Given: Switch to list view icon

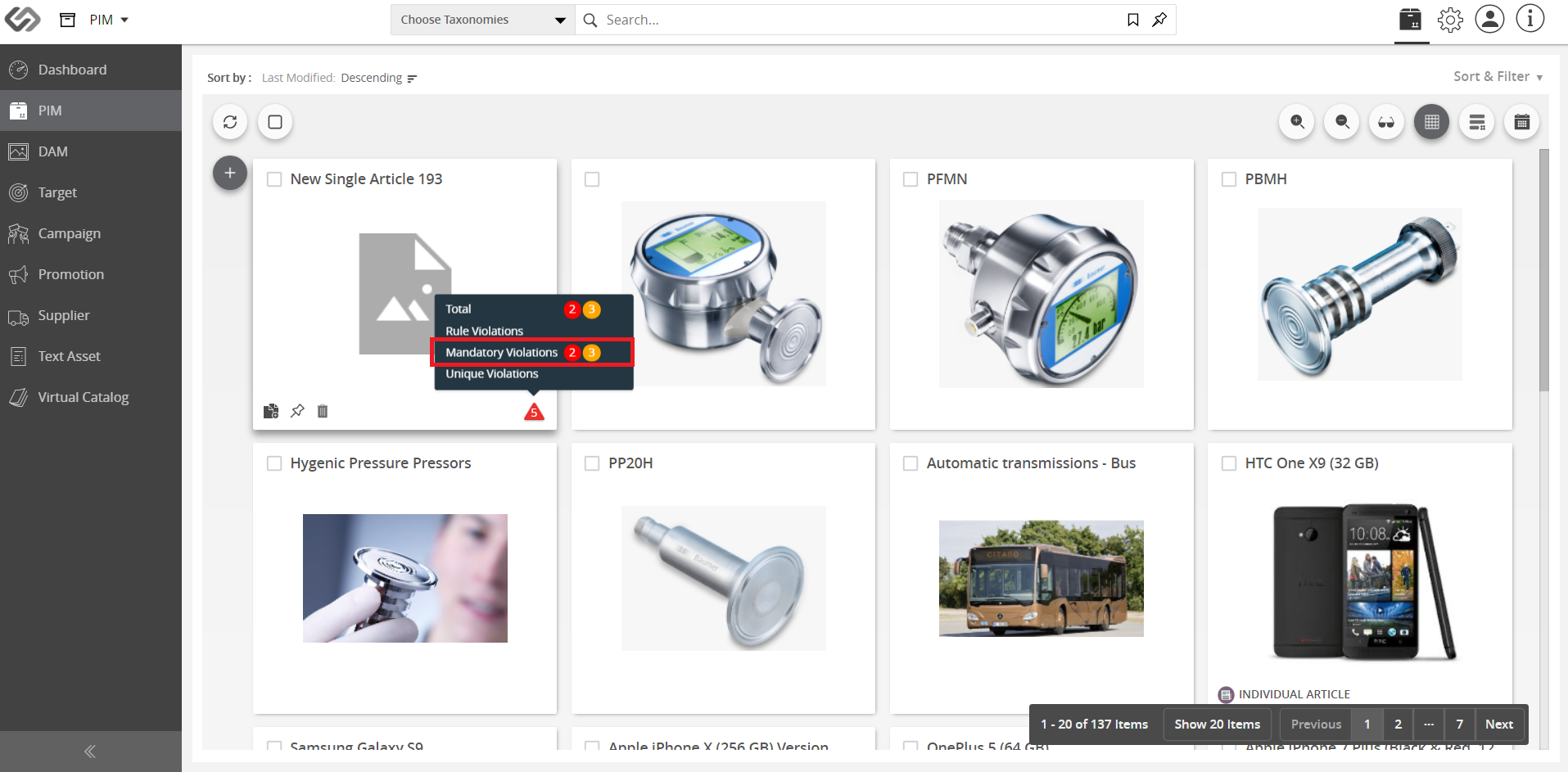Looking at the screenshot, I should click(x=1476, y=122).
